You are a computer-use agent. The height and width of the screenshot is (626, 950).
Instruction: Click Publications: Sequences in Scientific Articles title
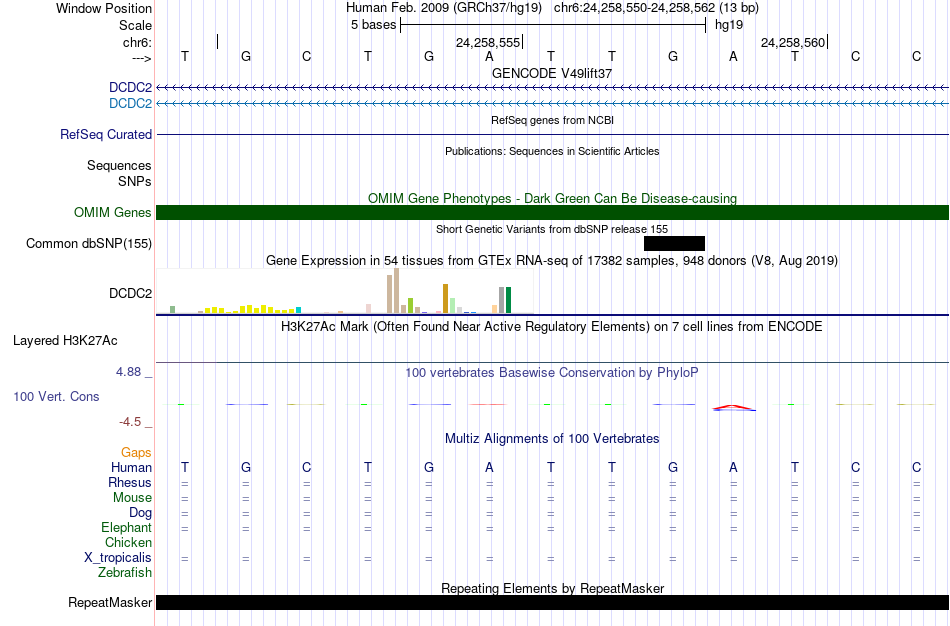point(552,151)
